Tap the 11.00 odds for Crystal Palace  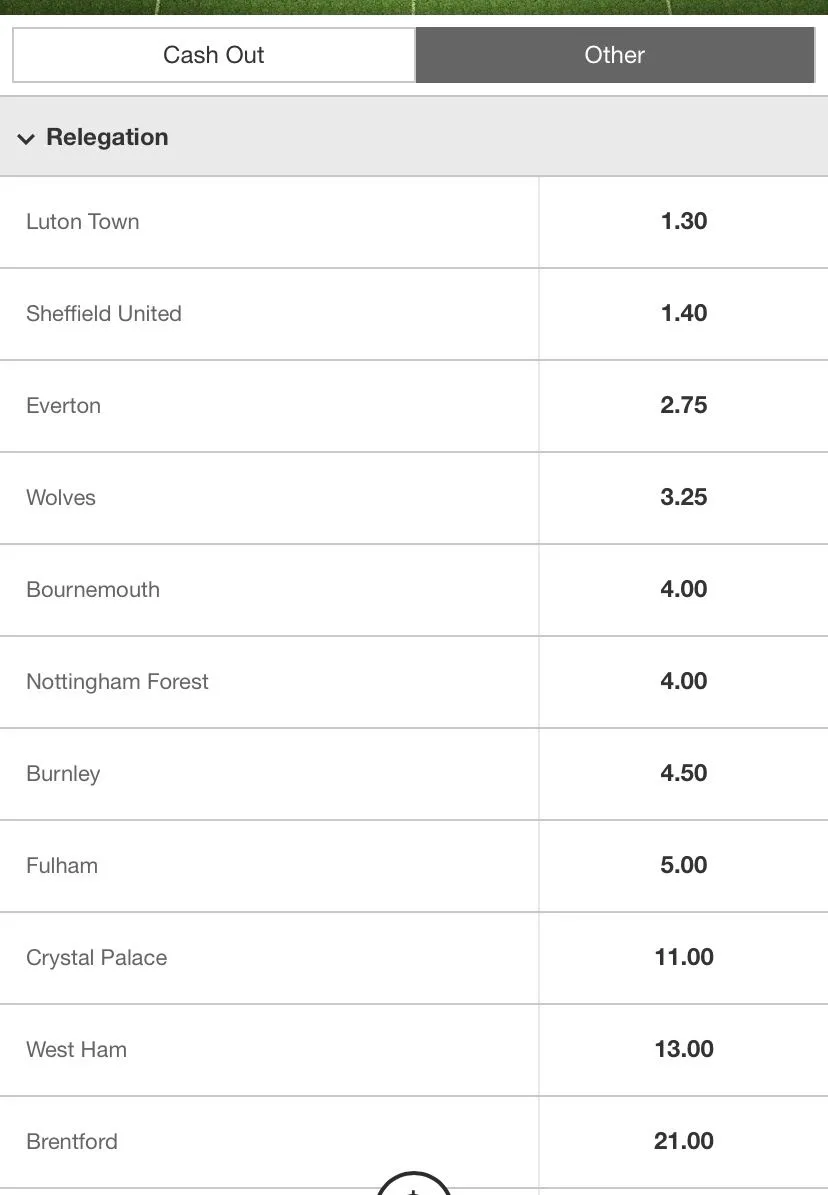pos(683,957)
